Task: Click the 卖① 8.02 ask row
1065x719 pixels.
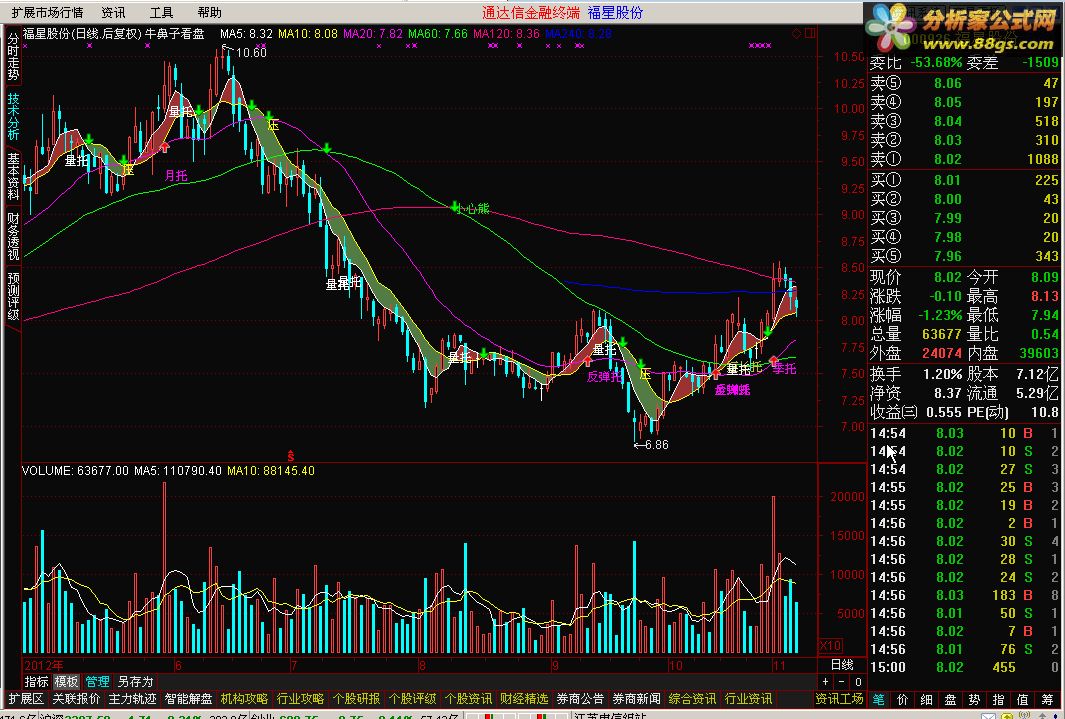Action: point(964,159)
